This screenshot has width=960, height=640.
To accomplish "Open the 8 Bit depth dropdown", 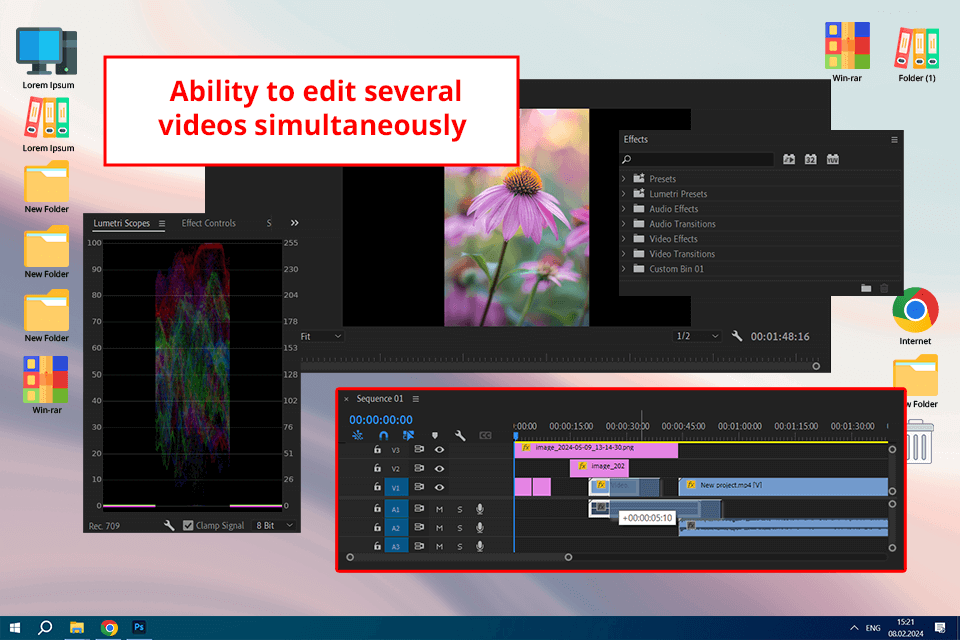I will click(x=274, y=525).
